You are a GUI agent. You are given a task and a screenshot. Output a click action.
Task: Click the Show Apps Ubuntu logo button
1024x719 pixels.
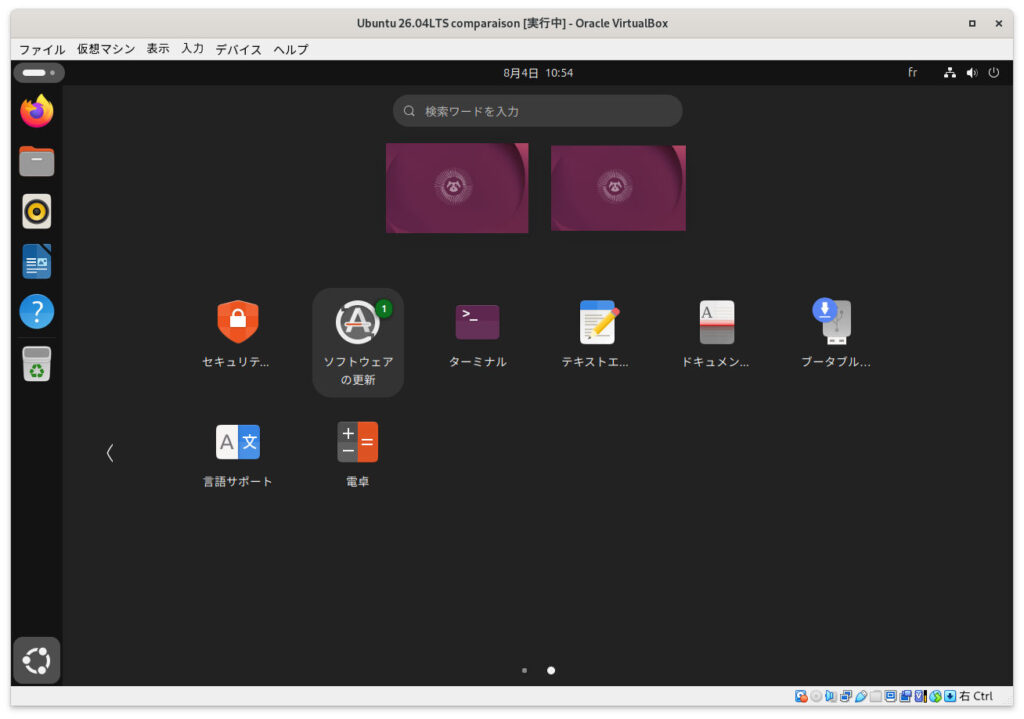pyautogui.click(x=37, y=660)
